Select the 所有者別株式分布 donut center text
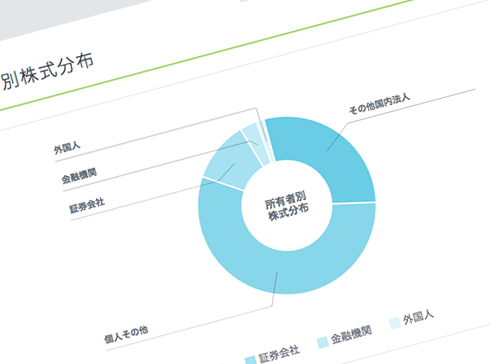This screenshot has width=490, height=364. [x=287, y=206]
